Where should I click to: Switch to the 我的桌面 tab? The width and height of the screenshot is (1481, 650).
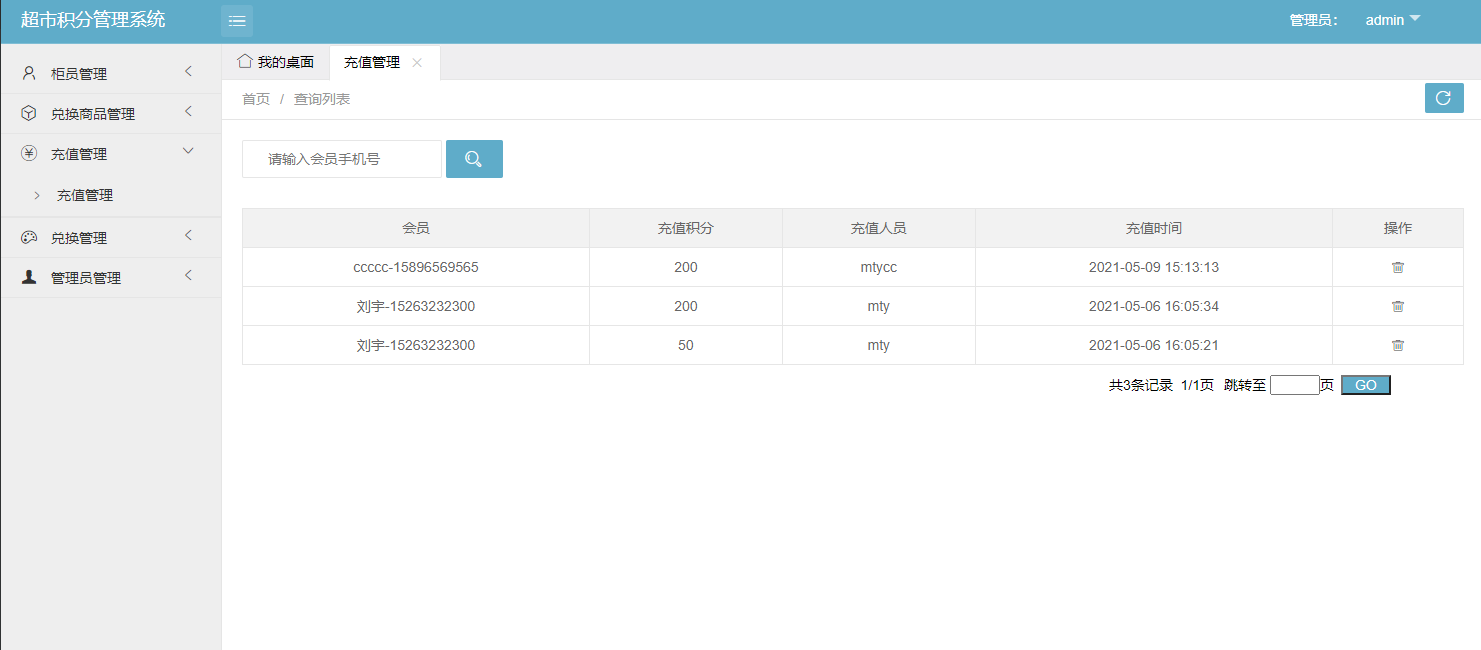pos(276,62)
